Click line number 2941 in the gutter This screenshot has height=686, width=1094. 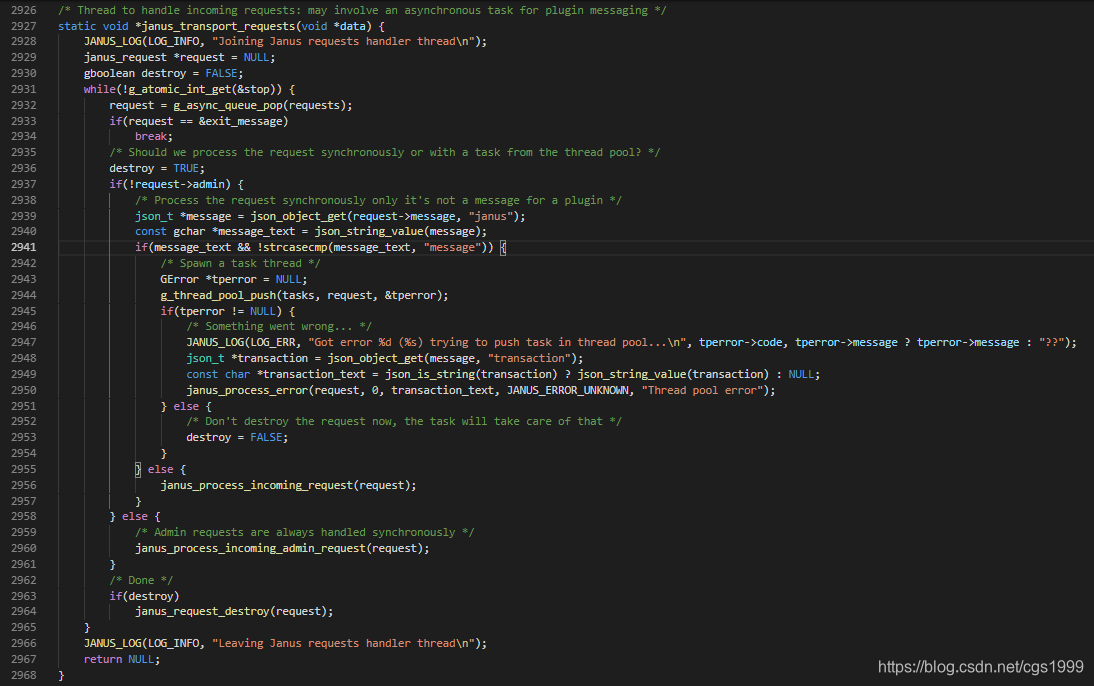24,247
